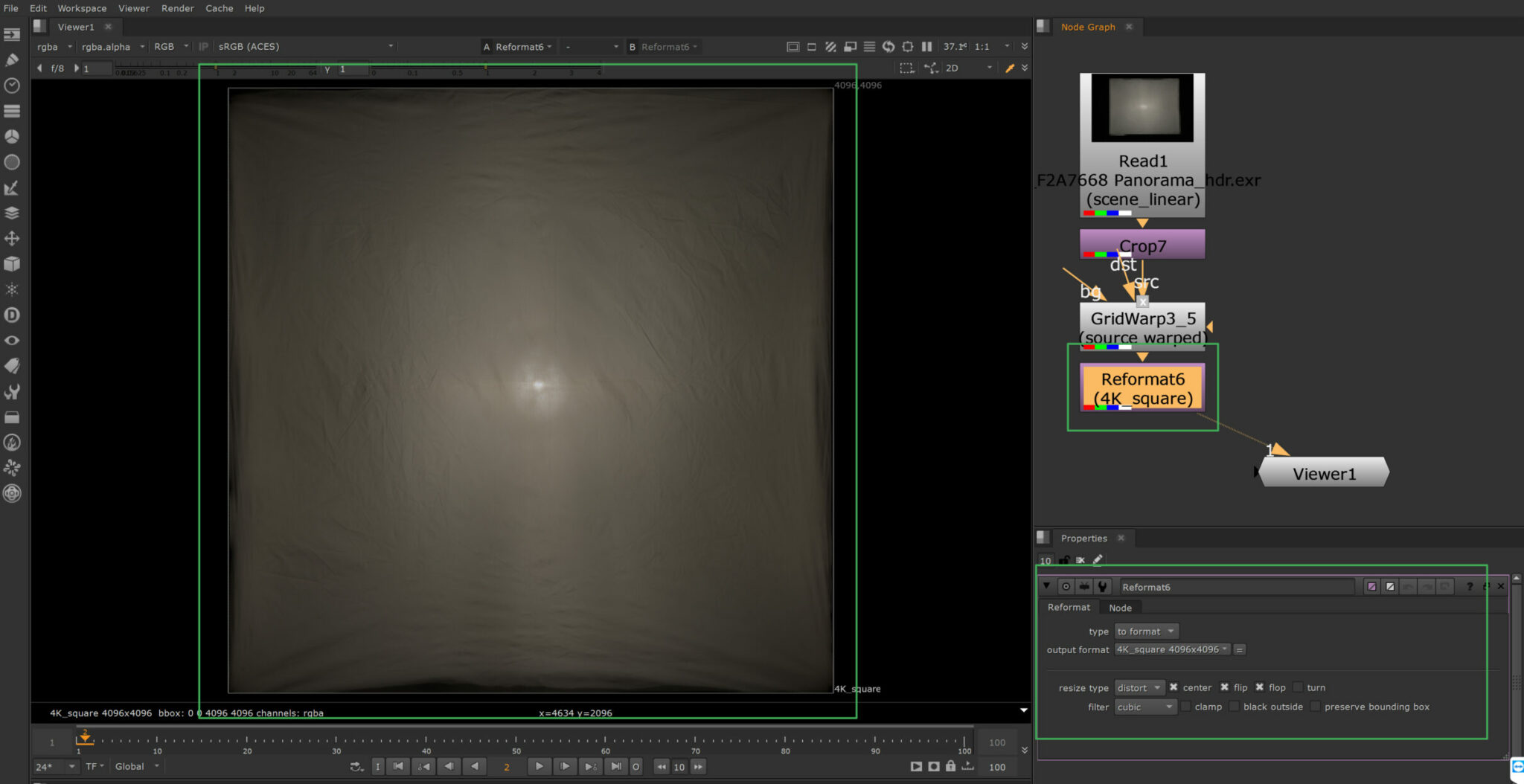Click the equals button beside output format
Screen dimensions: 1524x784
click(1239, 649)
